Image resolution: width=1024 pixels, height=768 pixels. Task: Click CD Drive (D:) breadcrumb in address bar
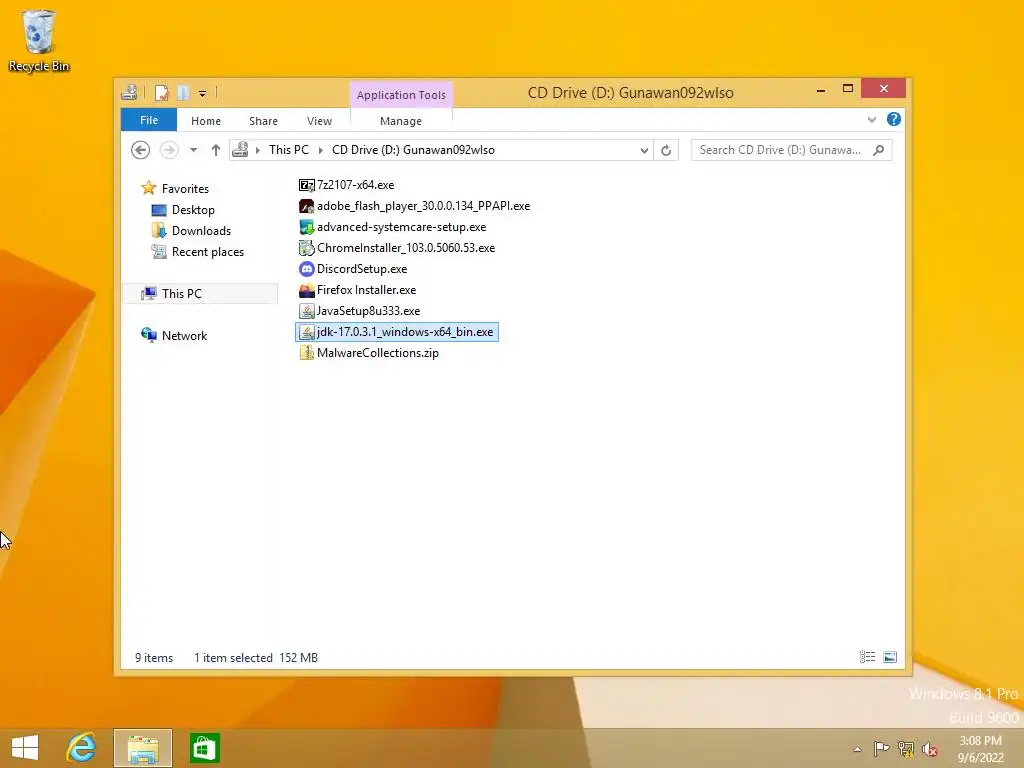pyautogui.click(x=413, y=150)
